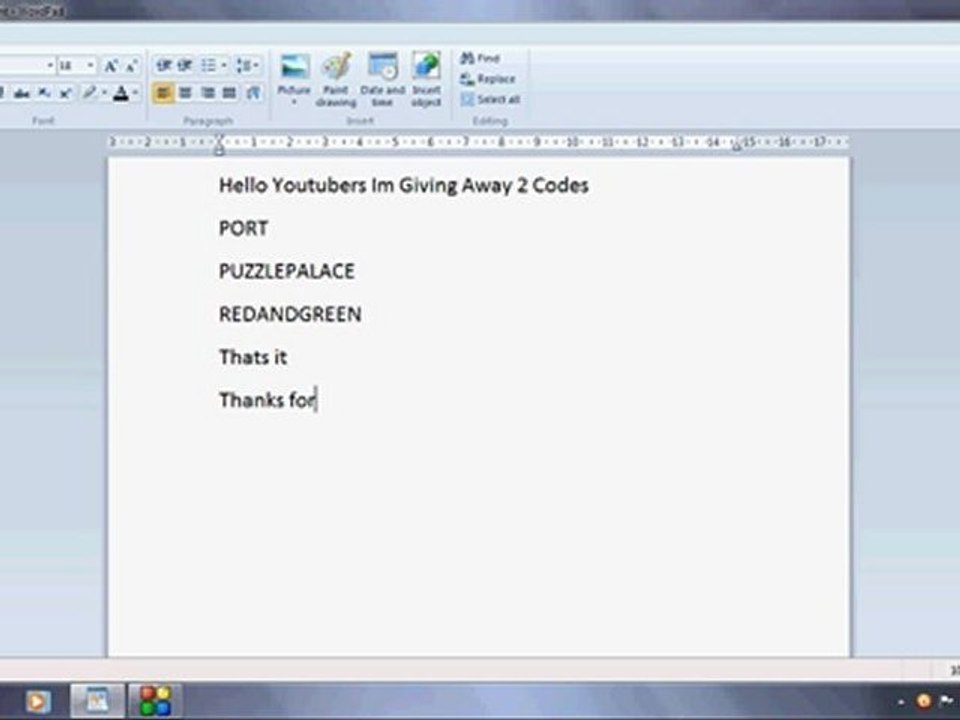Click the REDANDGREEN line

click(290, 314)
